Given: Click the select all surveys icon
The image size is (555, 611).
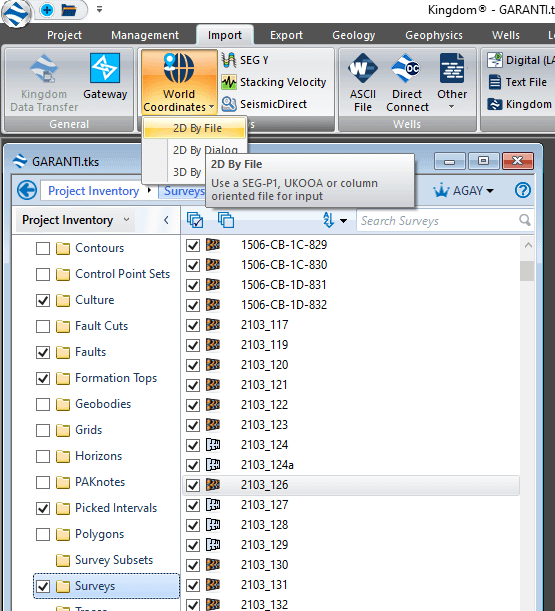Looking at the screenshot, I should pos(195,220).
